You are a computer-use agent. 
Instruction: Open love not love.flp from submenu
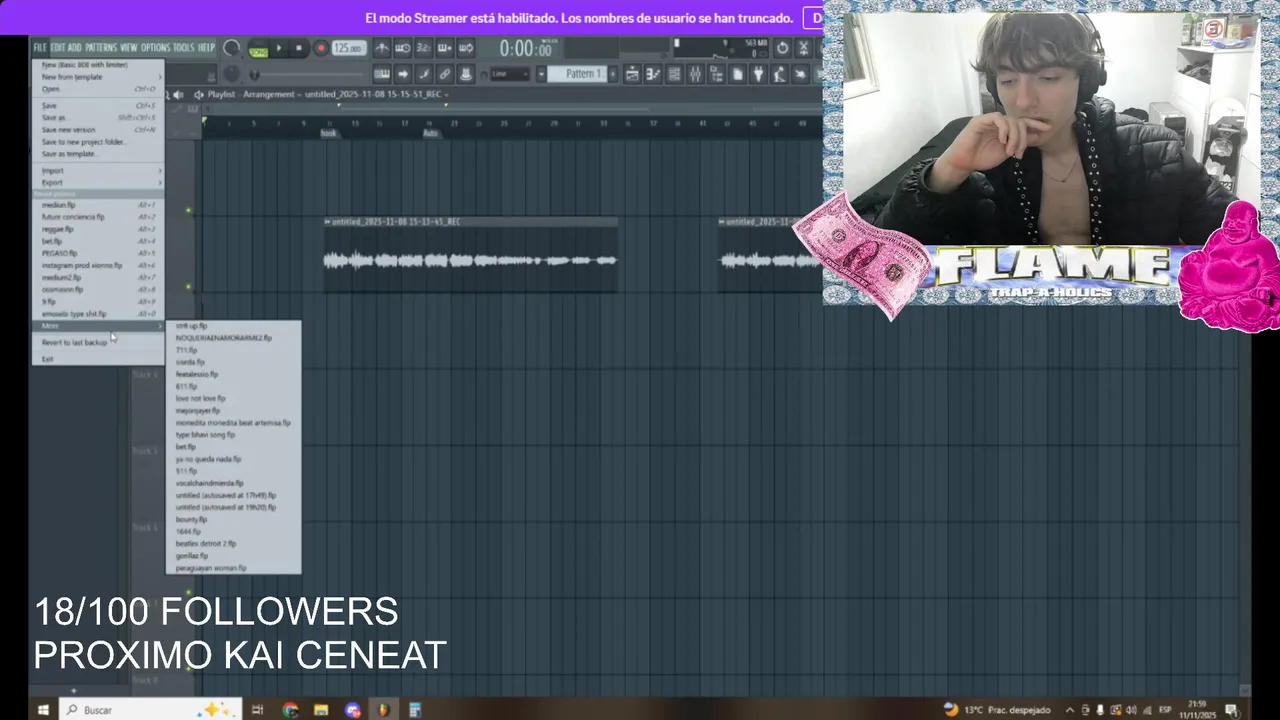[234, 398]
